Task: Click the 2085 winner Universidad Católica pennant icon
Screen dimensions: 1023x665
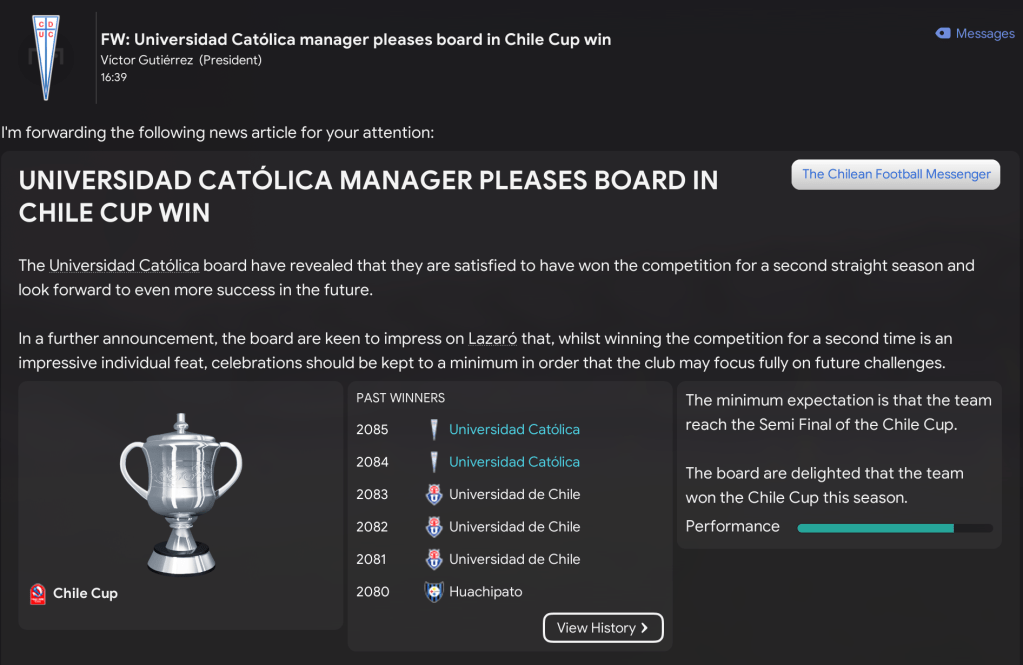Action: tap(433, 430)
